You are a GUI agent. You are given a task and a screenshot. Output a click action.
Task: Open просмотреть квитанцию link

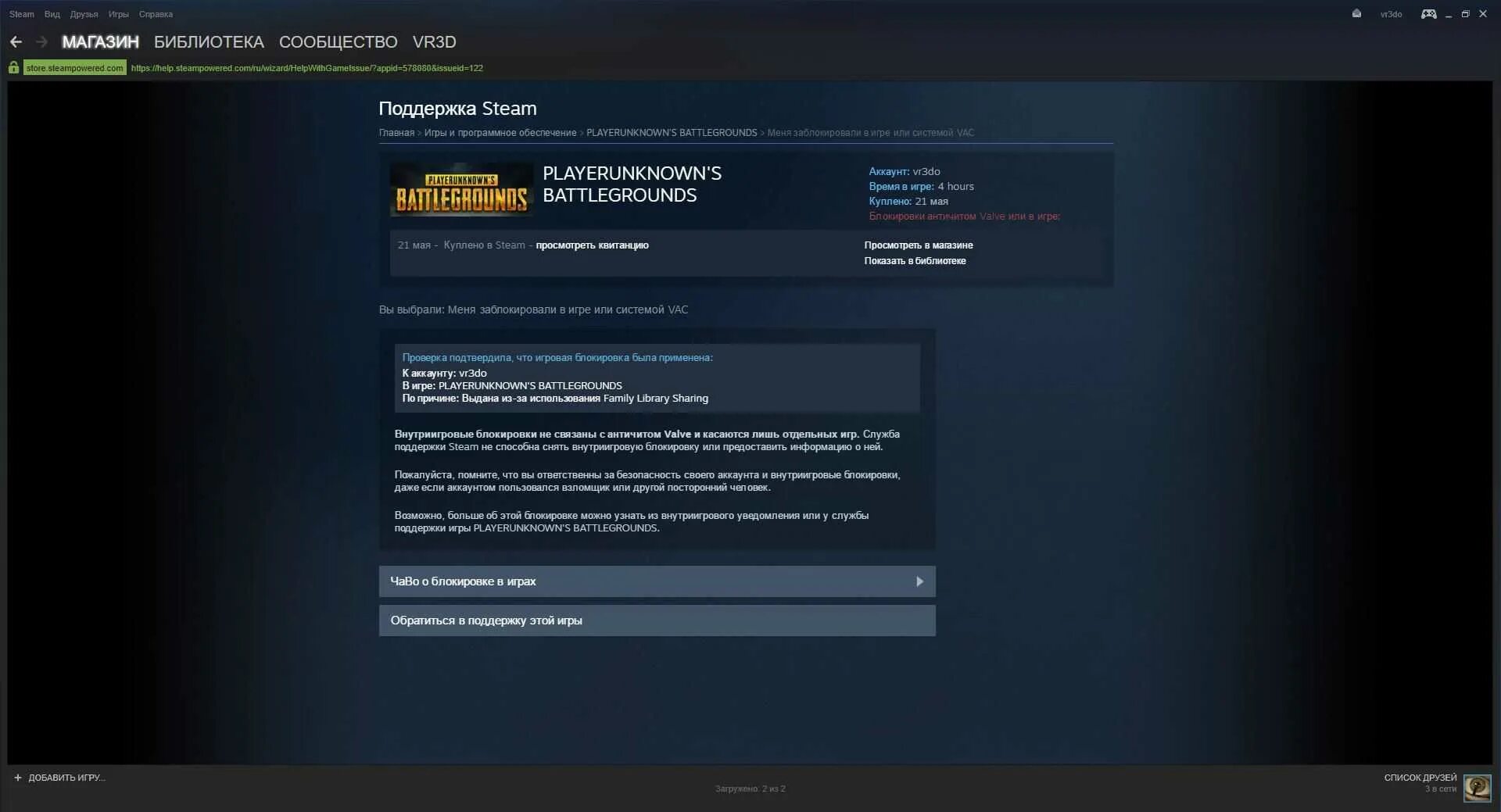coord(592,245)
